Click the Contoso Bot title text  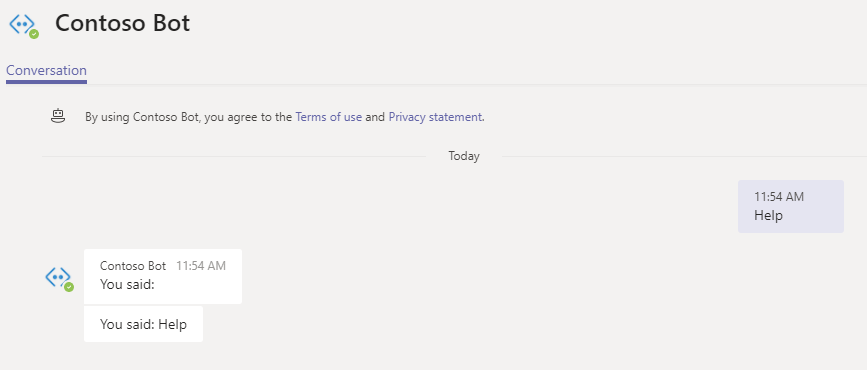[x=123, y=23]
